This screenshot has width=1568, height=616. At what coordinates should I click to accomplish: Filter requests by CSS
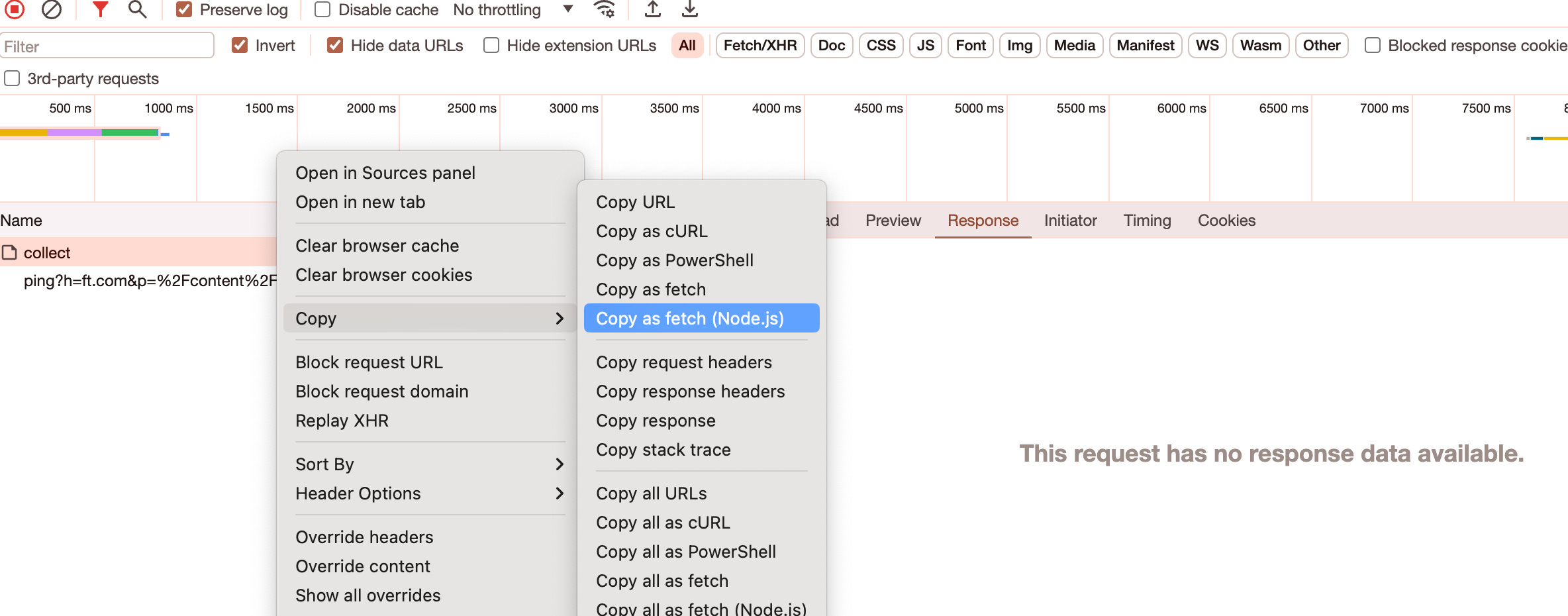881,46
